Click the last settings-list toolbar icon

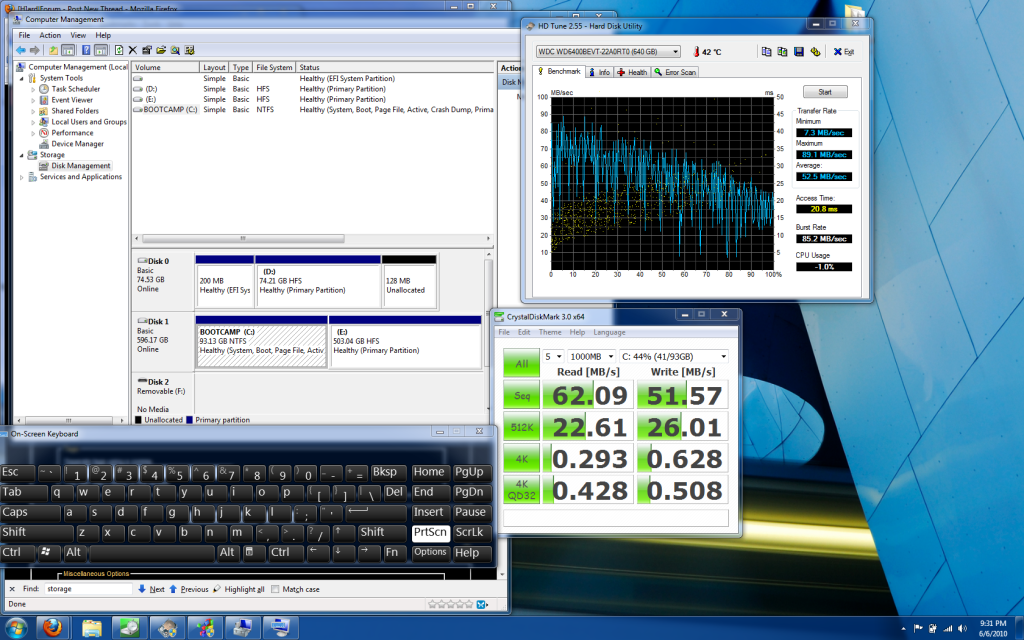189,50
